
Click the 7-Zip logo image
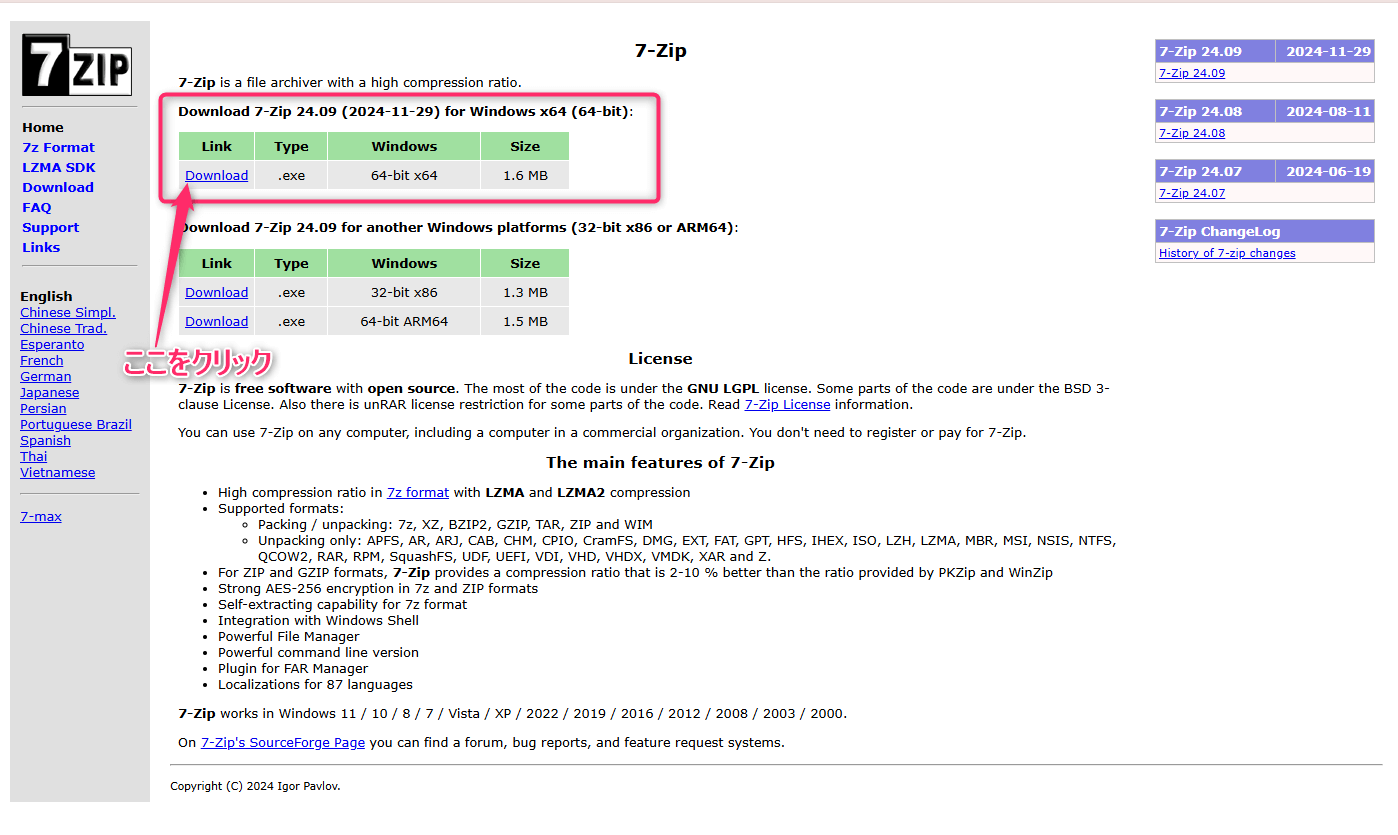point(76,66)
